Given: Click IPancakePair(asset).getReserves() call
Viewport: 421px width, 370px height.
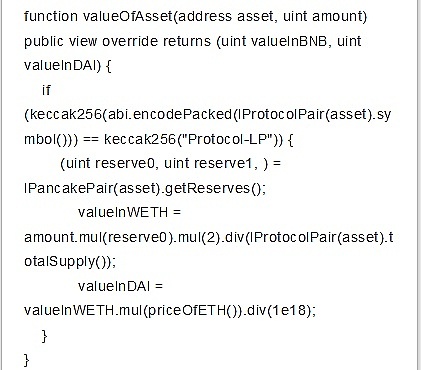Looking at the screenshot, I should 145,188.
